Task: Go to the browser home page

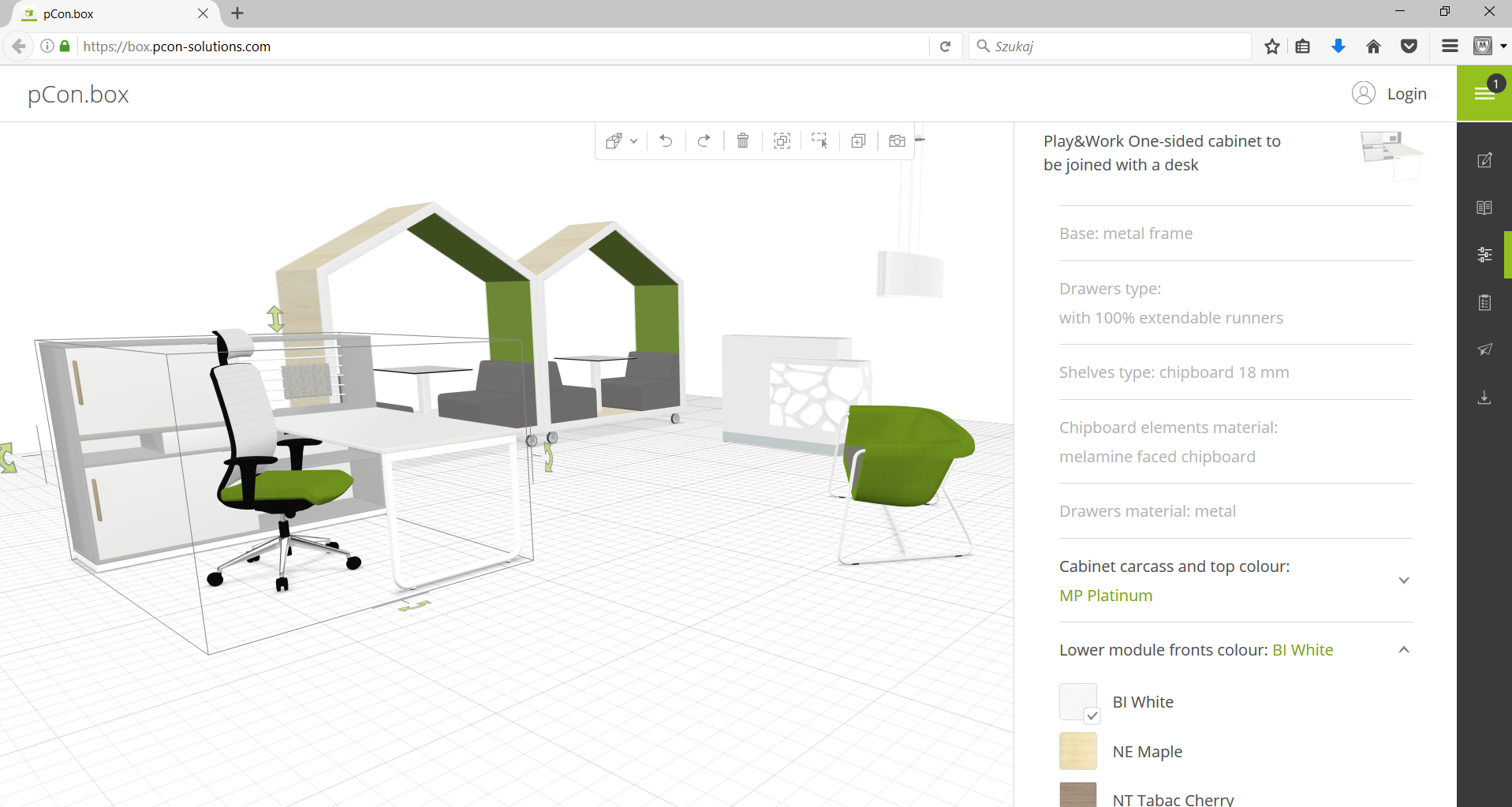Action: pyautogui.click(x=1373, y=47)
